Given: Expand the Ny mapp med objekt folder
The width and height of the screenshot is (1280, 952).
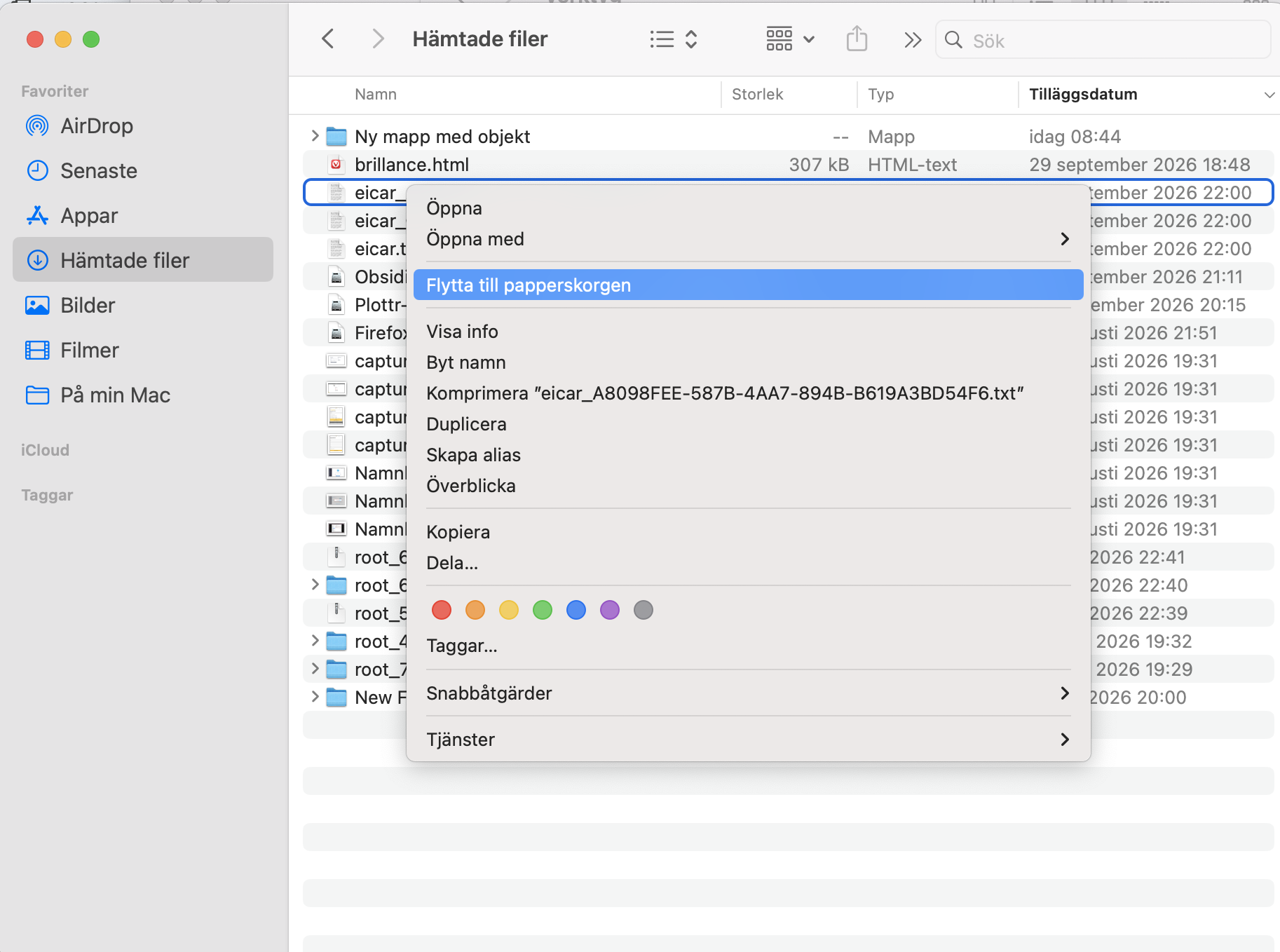Looking at the screenshot, I should [x=315, y=135].
